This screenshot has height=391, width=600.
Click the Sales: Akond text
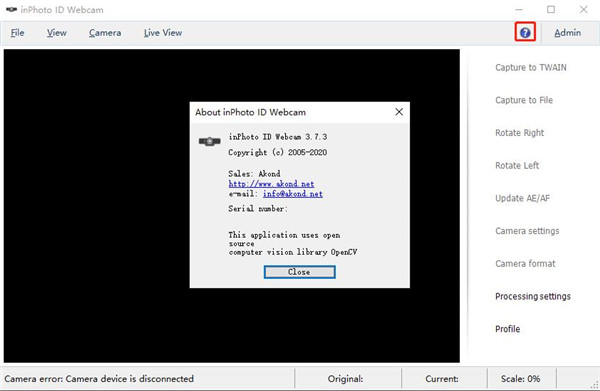pyautogui.click(x=254, y=174)
